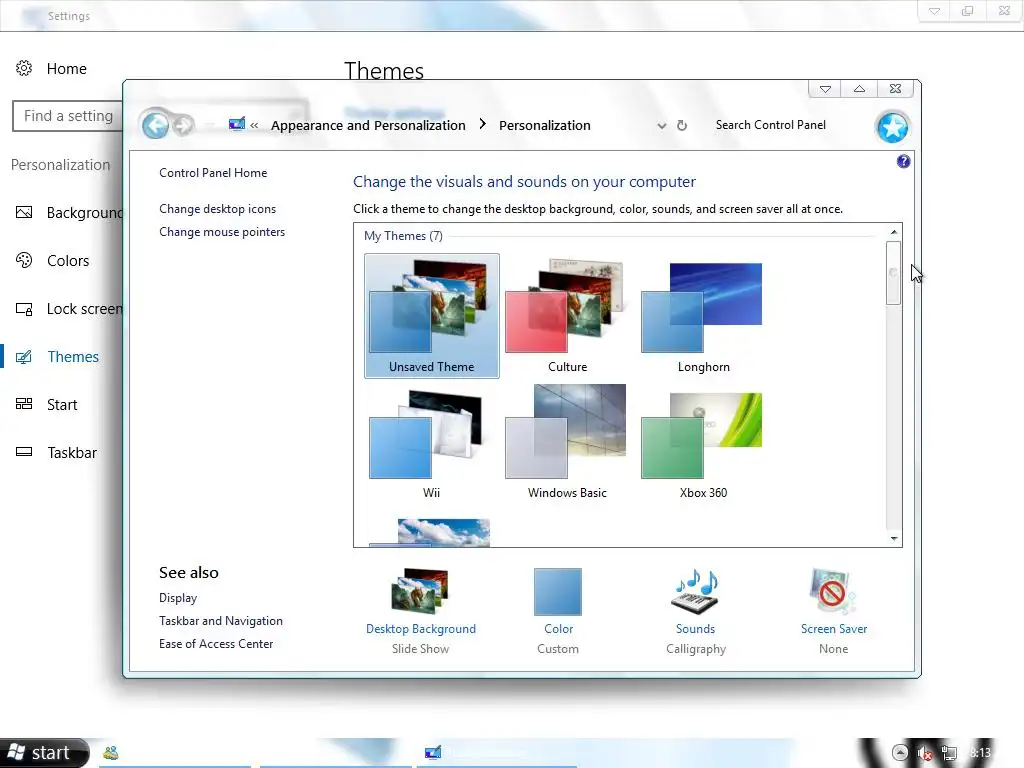Maximize the Personalization window
Viewport: 1024px width, 768px height.
coord(859,89)
